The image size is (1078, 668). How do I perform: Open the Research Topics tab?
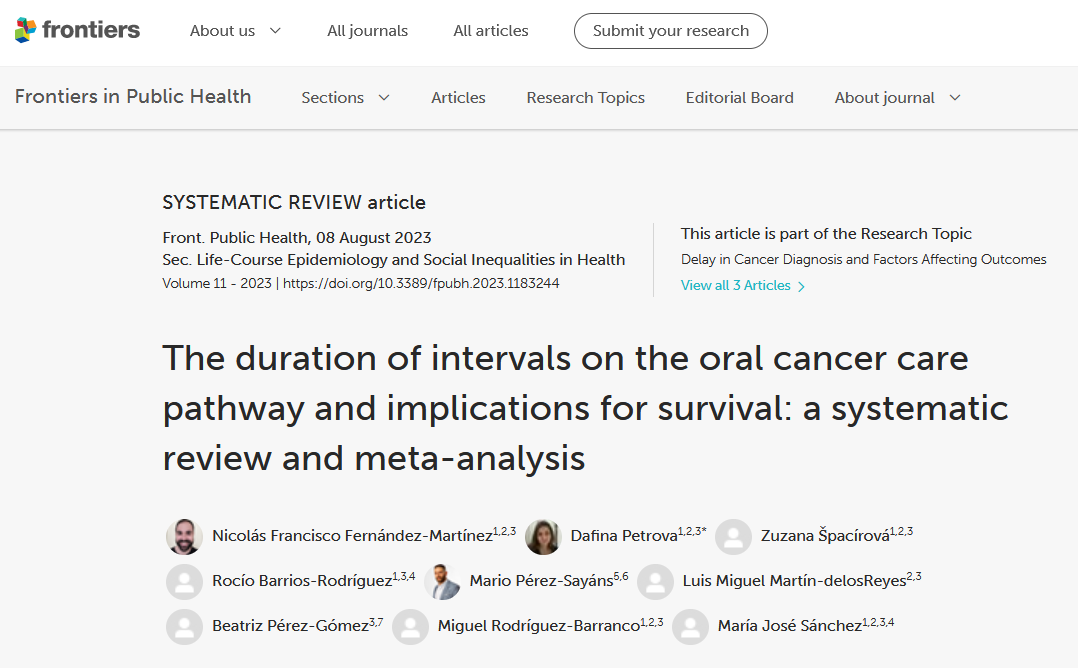tap(585, 98)
